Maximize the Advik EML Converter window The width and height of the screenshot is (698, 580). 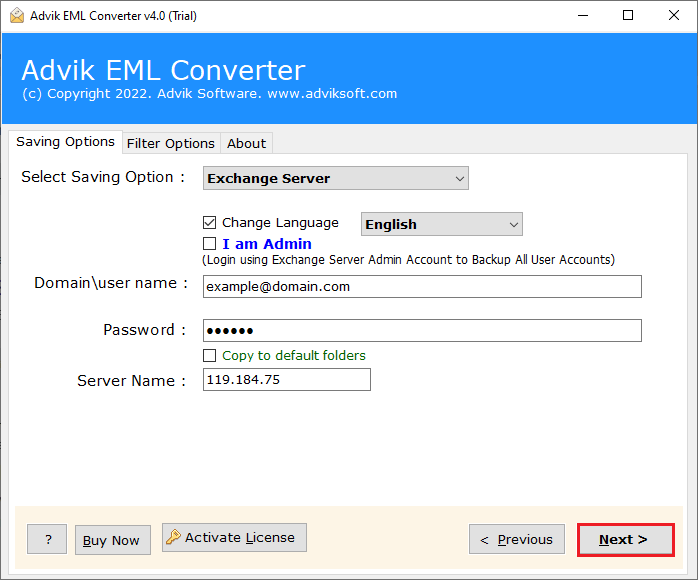tap(628, 16)
